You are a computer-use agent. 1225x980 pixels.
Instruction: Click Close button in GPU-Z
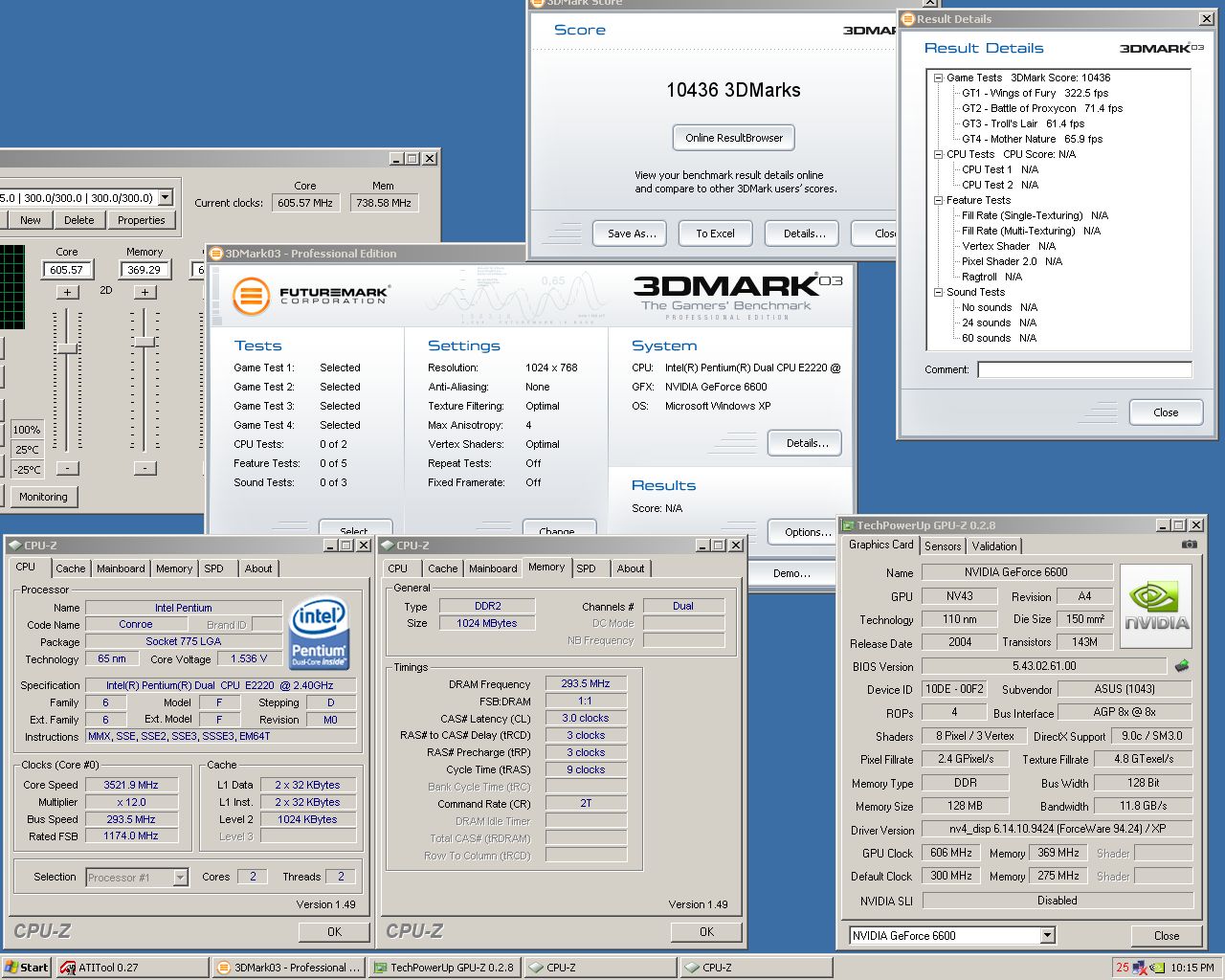pyautogui.click(x=1167, y=935)
